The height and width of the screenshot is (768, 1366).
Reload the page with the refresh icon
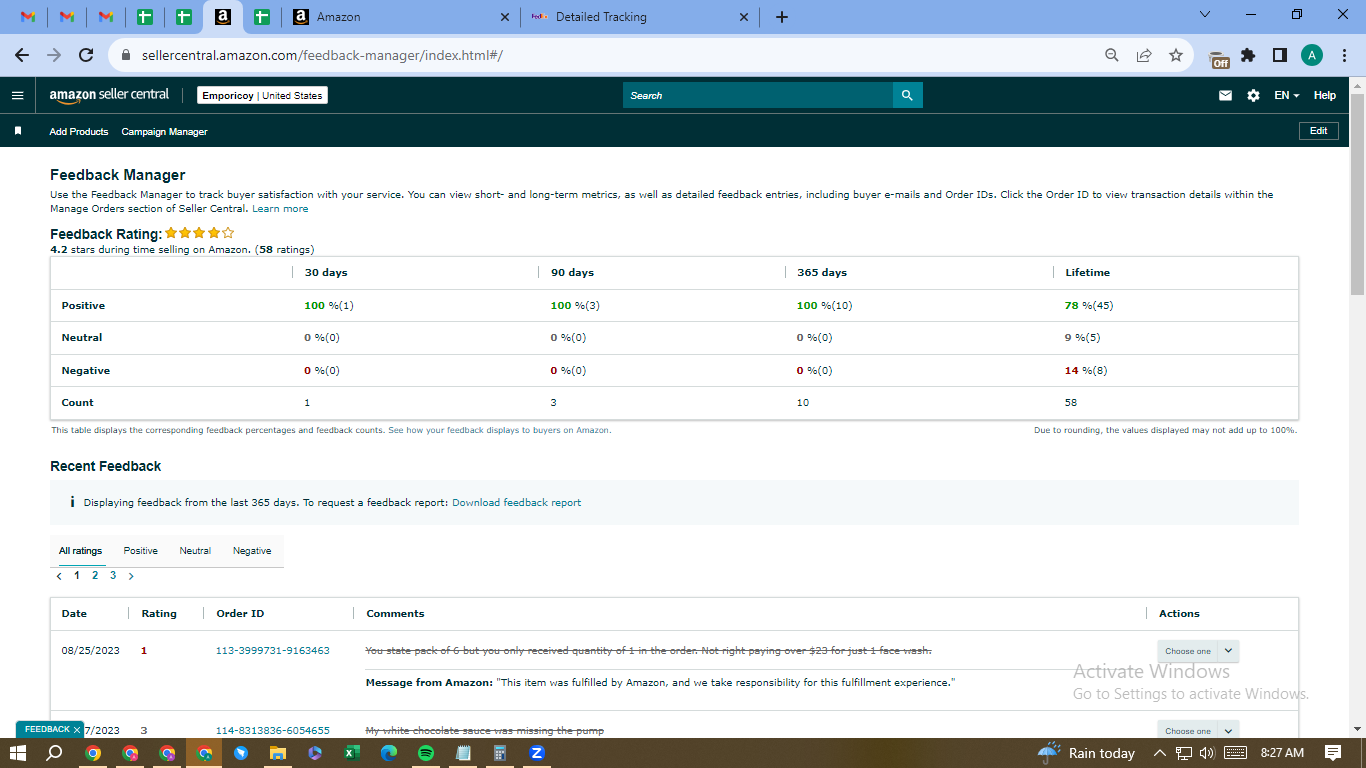coord(86,55)
